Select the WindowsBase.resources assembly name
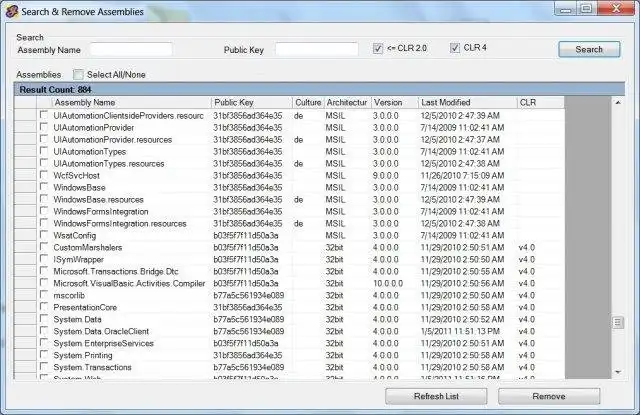This screenshot has height=415, width=640. click(x=98, y=200)
